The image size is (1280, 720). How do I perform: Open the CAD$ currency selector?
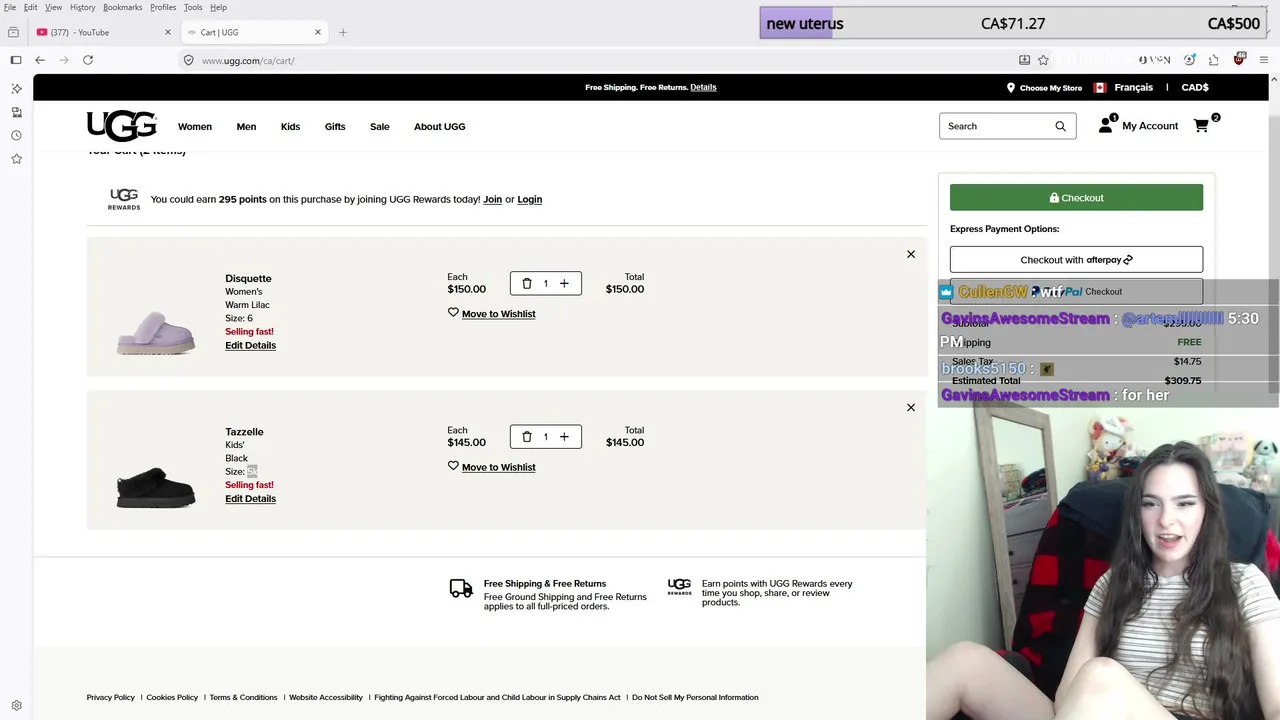click(x=1195, y=87)
